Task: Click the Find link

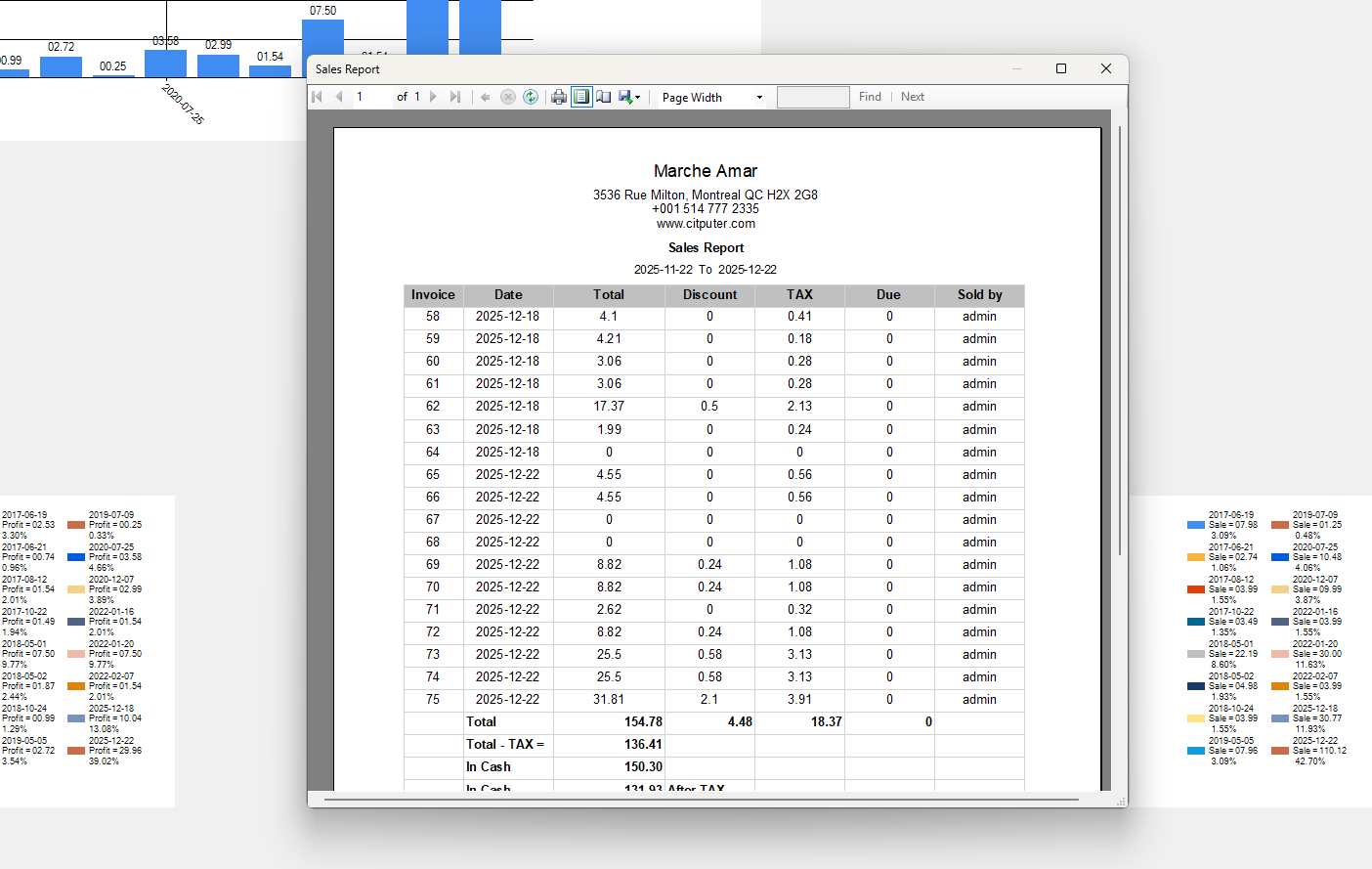Action: click(870, 97)
